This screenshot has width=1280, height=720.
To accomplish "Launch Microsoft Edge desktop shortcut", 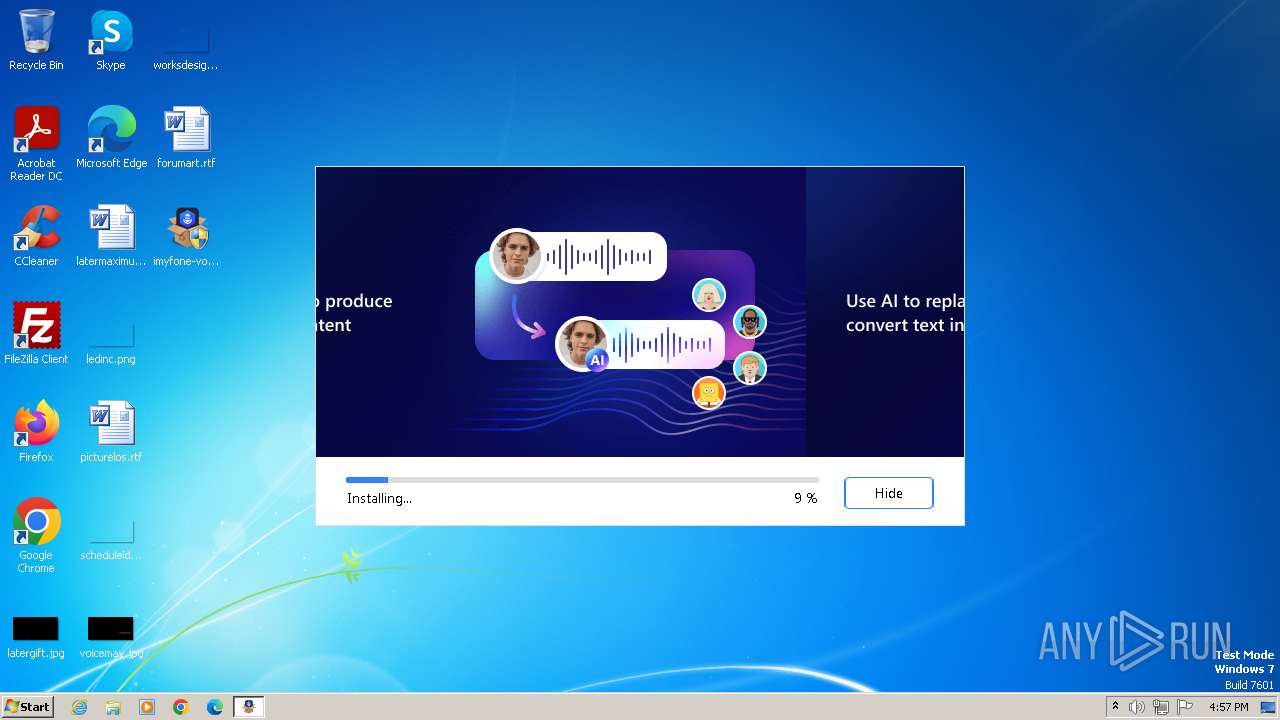I will pyautogui.click(x=111, y=138).
